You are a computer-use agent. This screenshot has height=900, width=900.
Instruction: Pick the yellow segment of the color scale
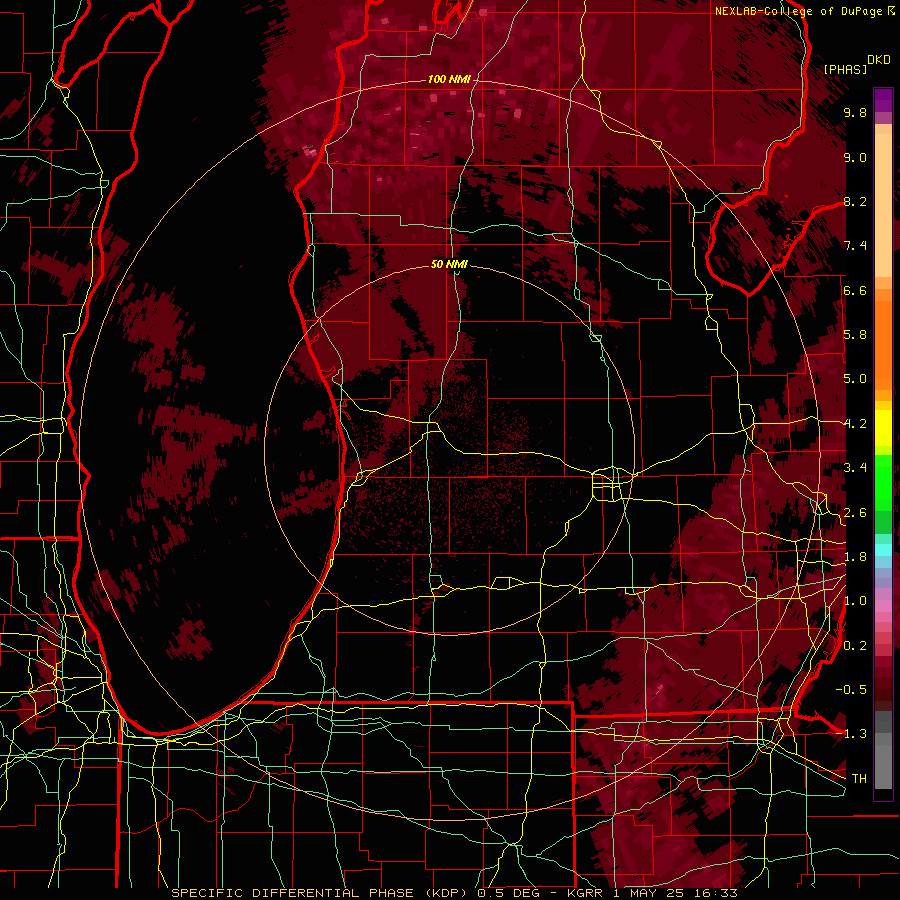point(883,428)
